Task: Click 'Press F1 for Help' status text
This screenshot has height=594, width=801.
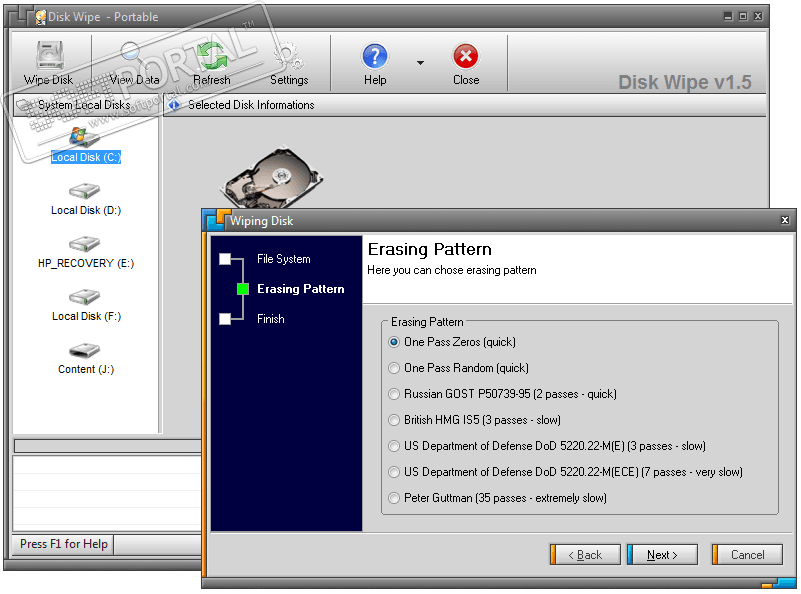Action: [63, 544]
